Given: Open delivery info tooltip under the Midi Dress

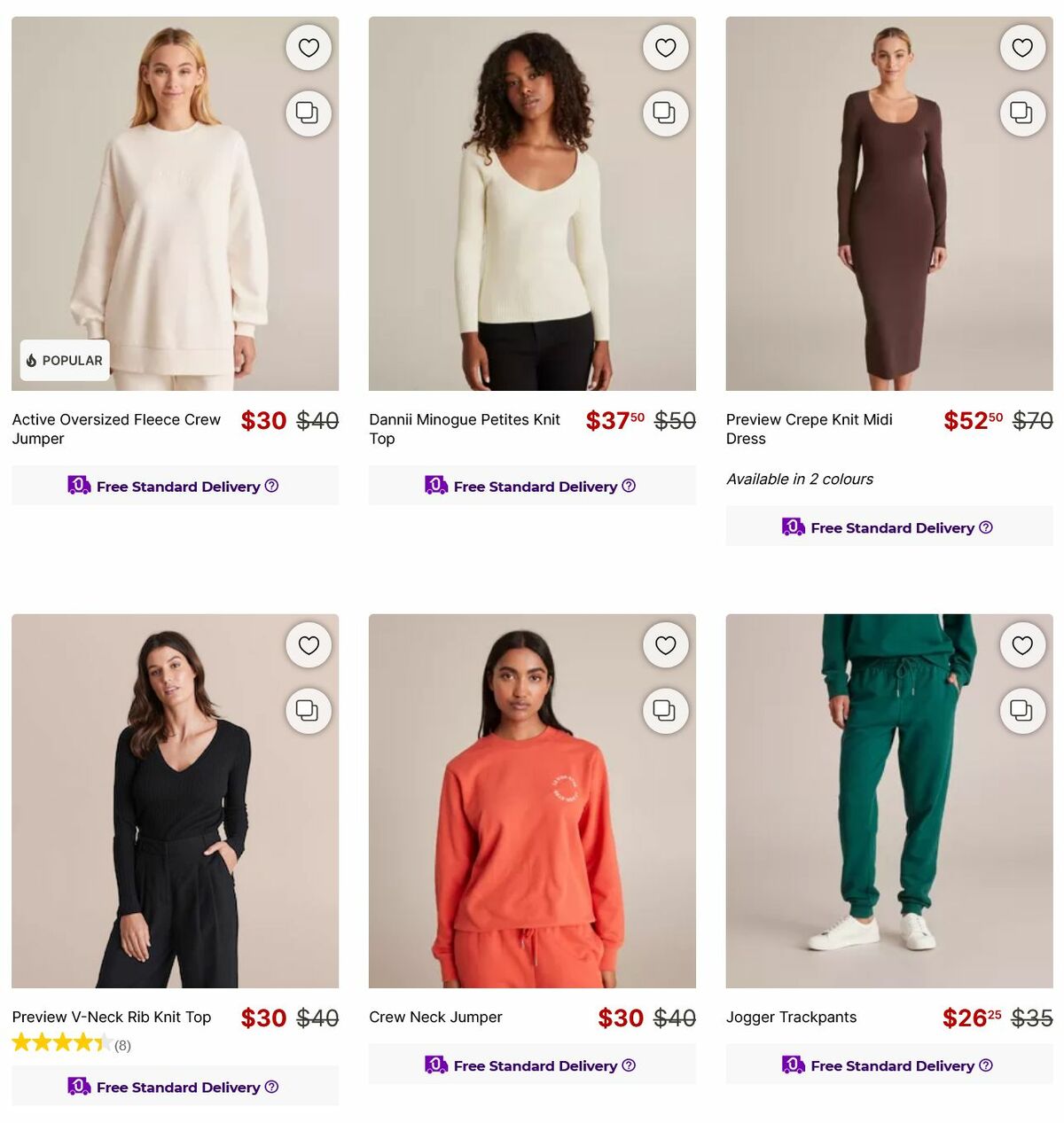Looking at the screenshot, I should 986,527.
